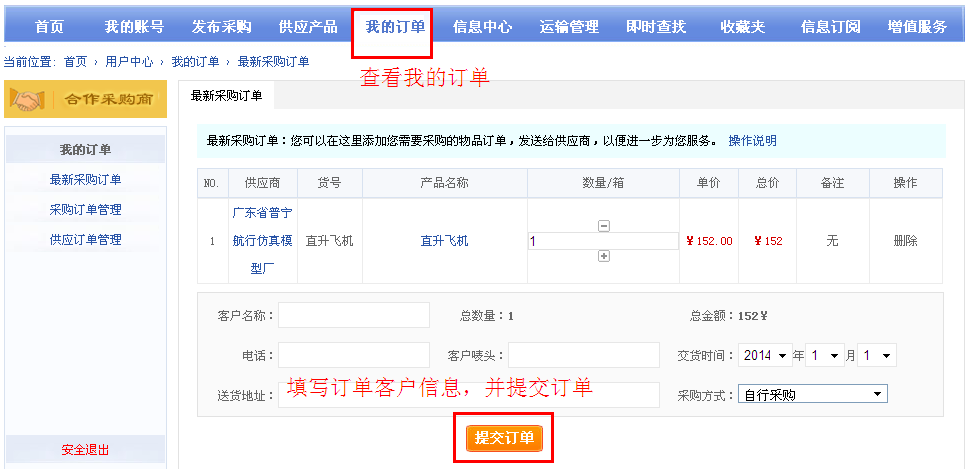The width and height of the screenshot is (966, 469).
Task: Select 信息订阅 in the top menu
Action: (x=830, y=27)
